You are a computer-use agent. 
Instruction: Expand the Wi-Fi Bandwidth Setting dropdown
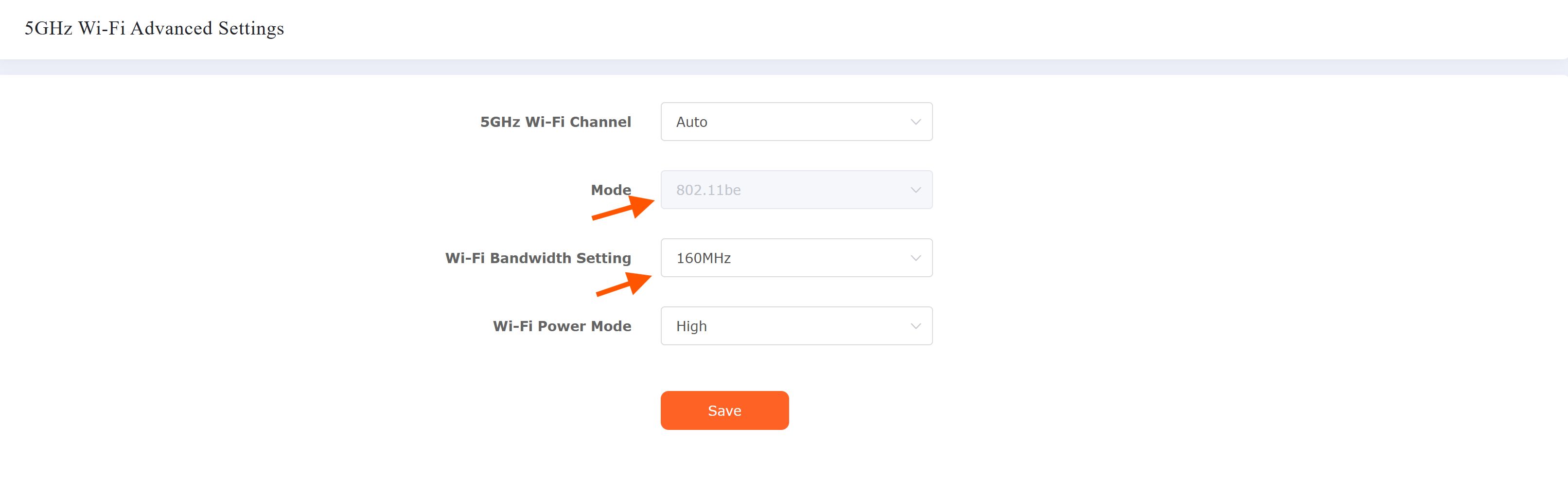tap(795, 258)
